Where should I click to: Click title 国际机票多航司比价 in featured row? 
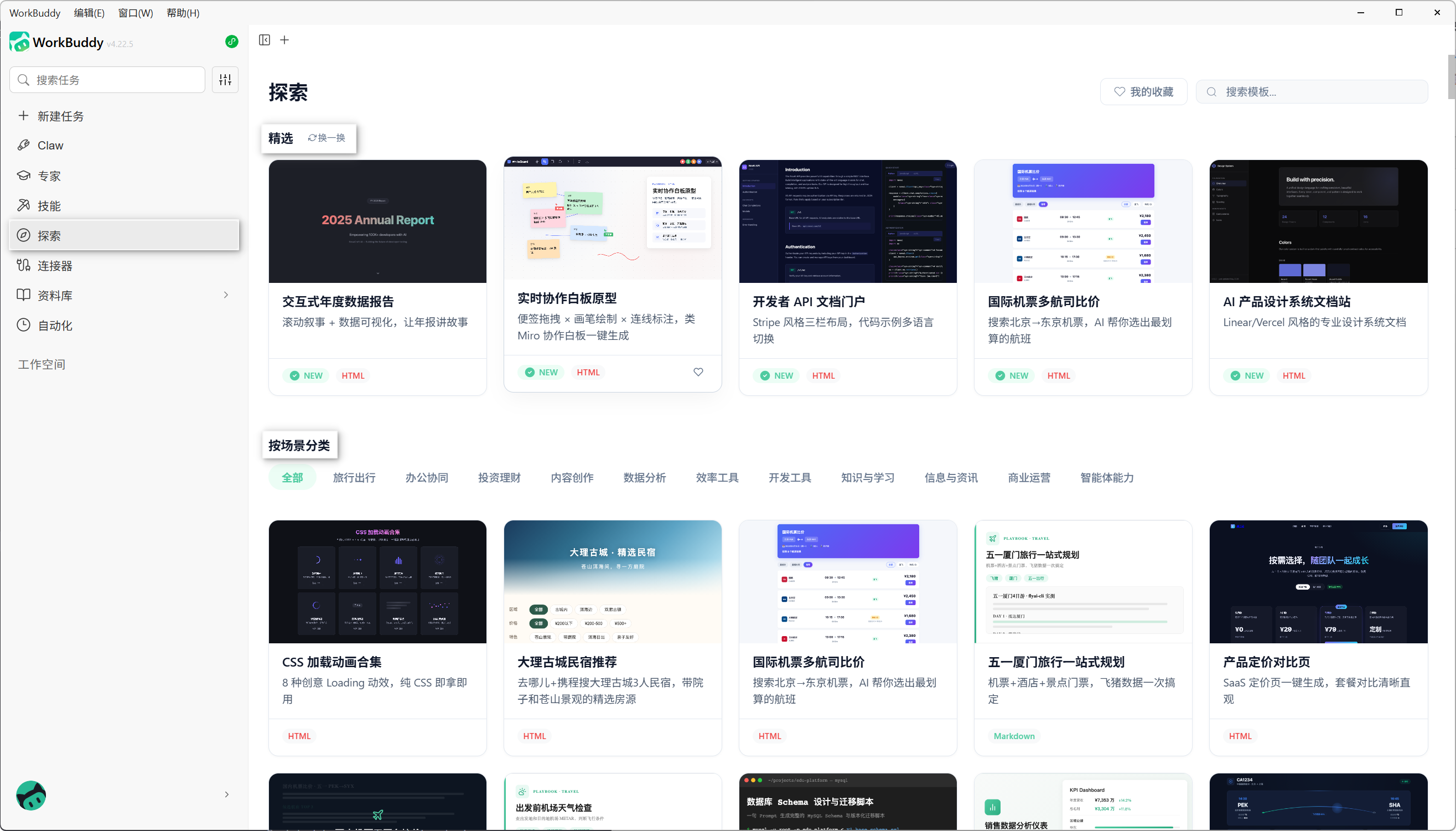(1044, 301)
